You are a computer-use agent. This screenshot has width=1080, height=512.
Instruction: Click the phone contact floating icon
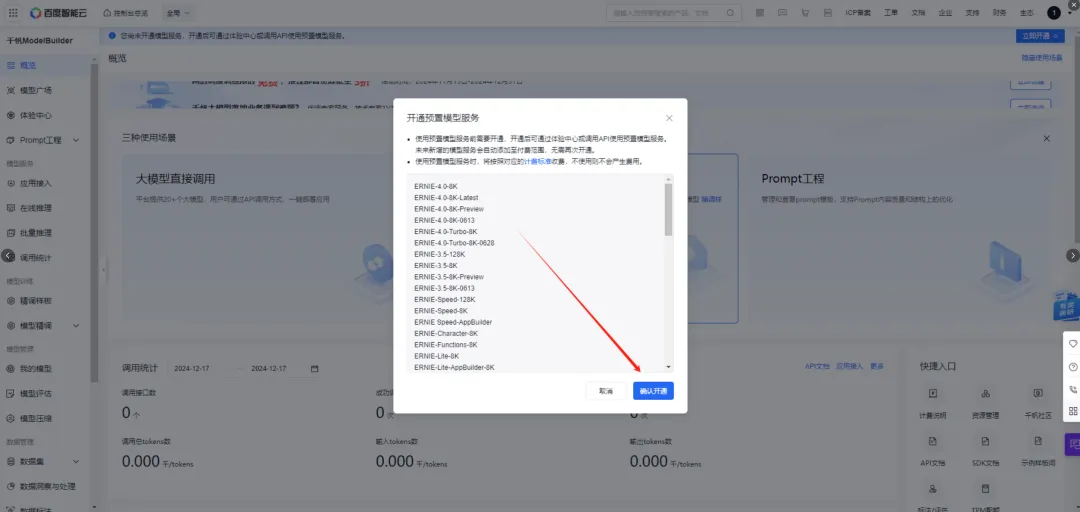pyautogui.click(x=1072, y=389)
